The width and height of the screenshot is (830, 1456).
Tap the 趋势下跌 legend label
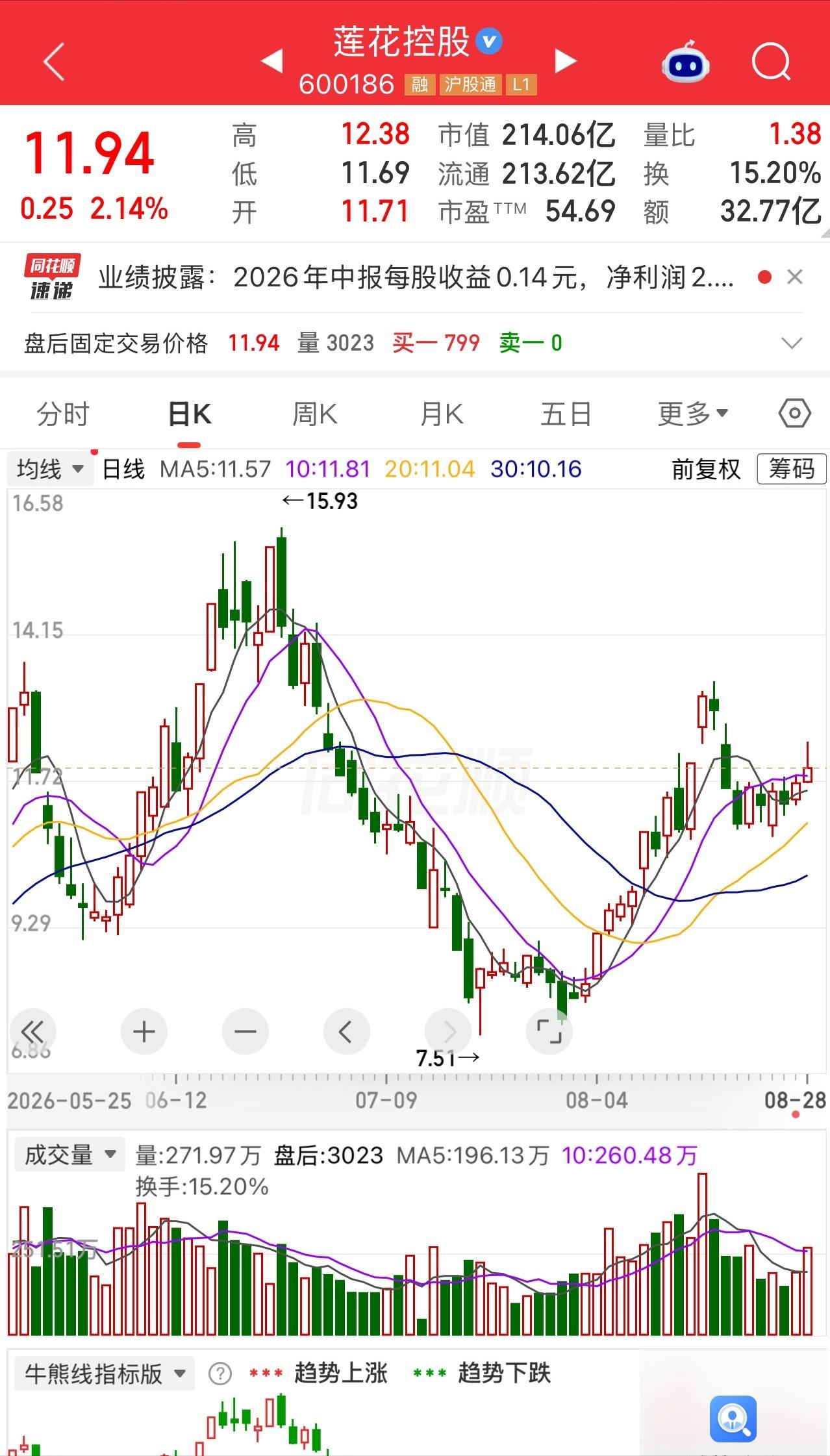tap(504, 1374)
